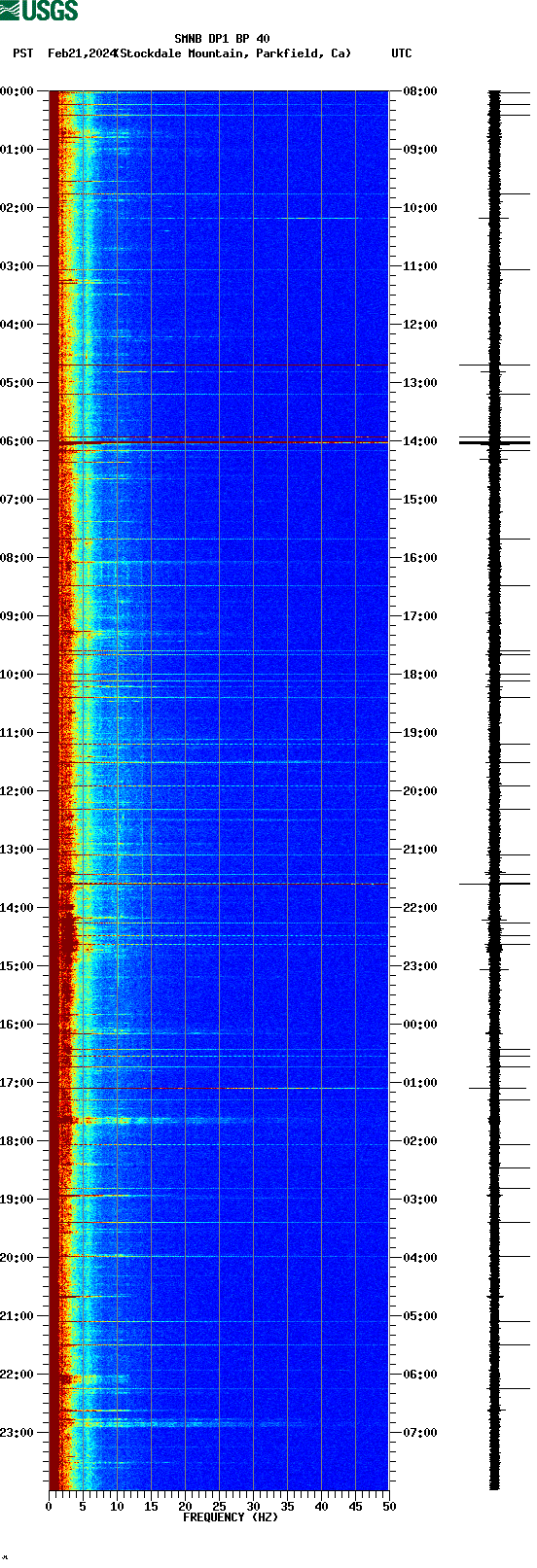Click the '(Stockdale Mountain, Parkfield, Ca)' location text
The image size is (537, 1568).
coord(233,53)
